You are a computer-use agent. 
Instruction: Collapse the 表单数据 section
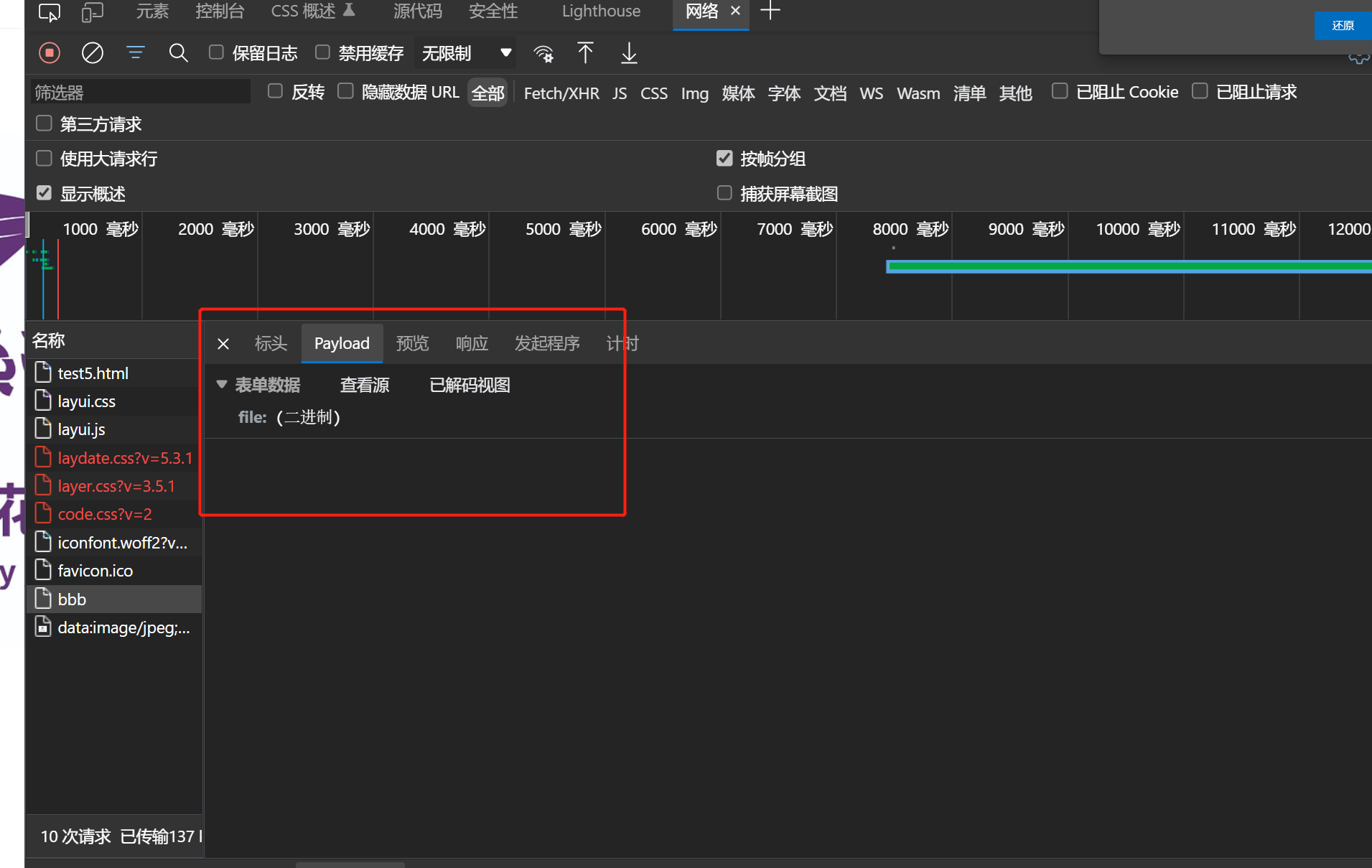pos(222,385)
